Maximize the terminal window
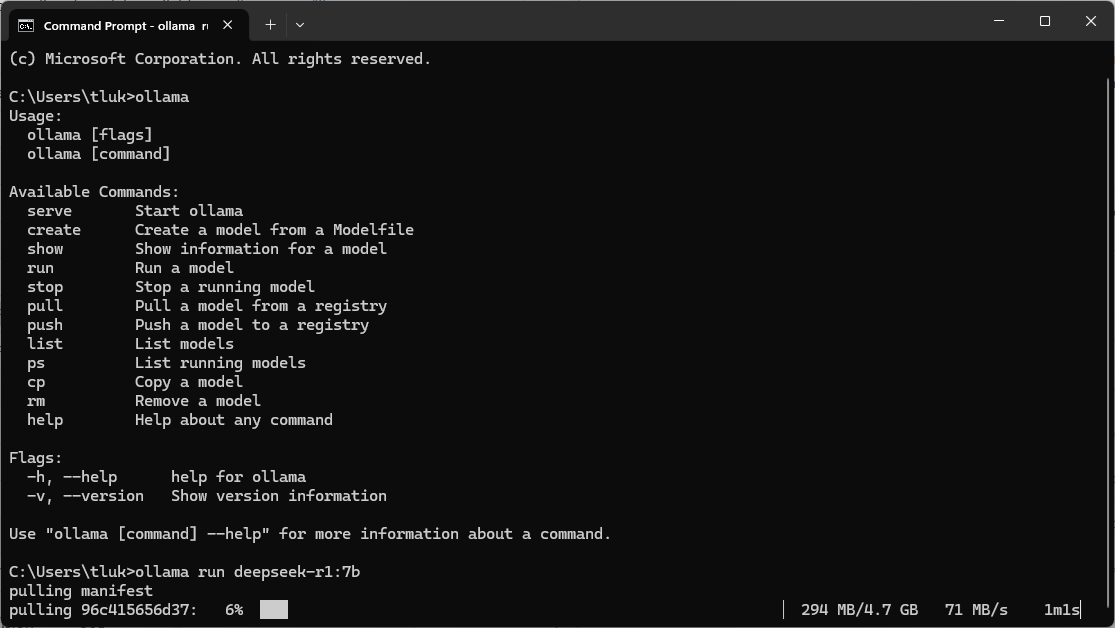The width and height of the screenshot is (1115, 628). 1045,21
